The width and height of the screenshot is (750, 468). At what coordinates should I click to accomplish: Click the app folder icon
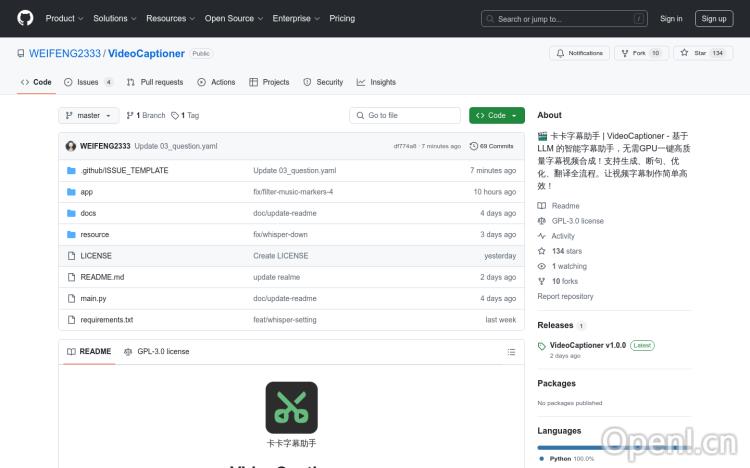(x=71, y=192)
